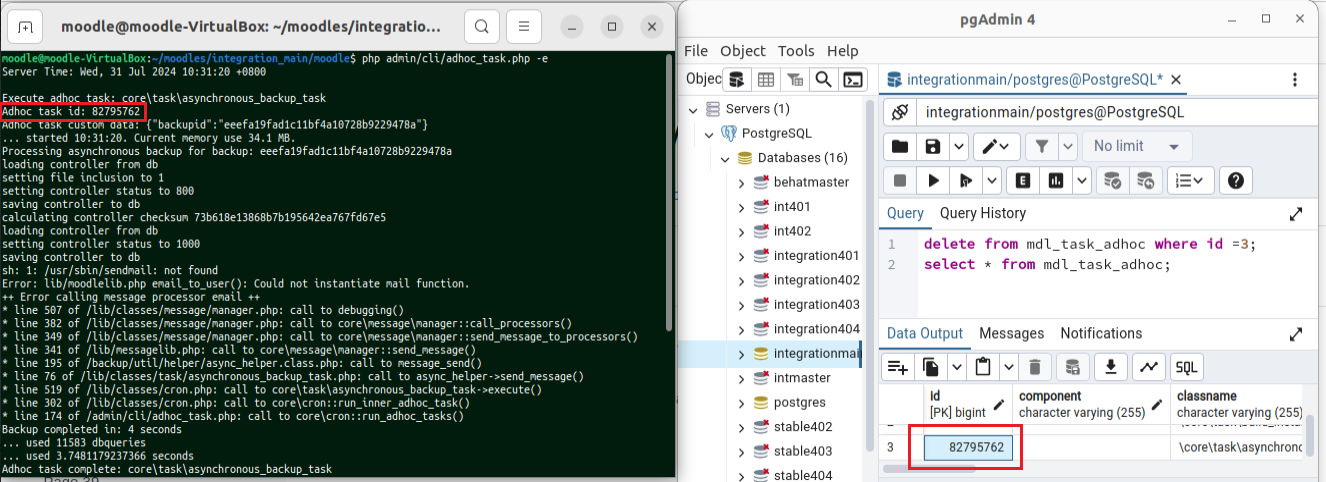The width and height of the screenshot is (1326, 482).
Task: Close the integrationmain/postgres query tab
Action: point(1175,79)
